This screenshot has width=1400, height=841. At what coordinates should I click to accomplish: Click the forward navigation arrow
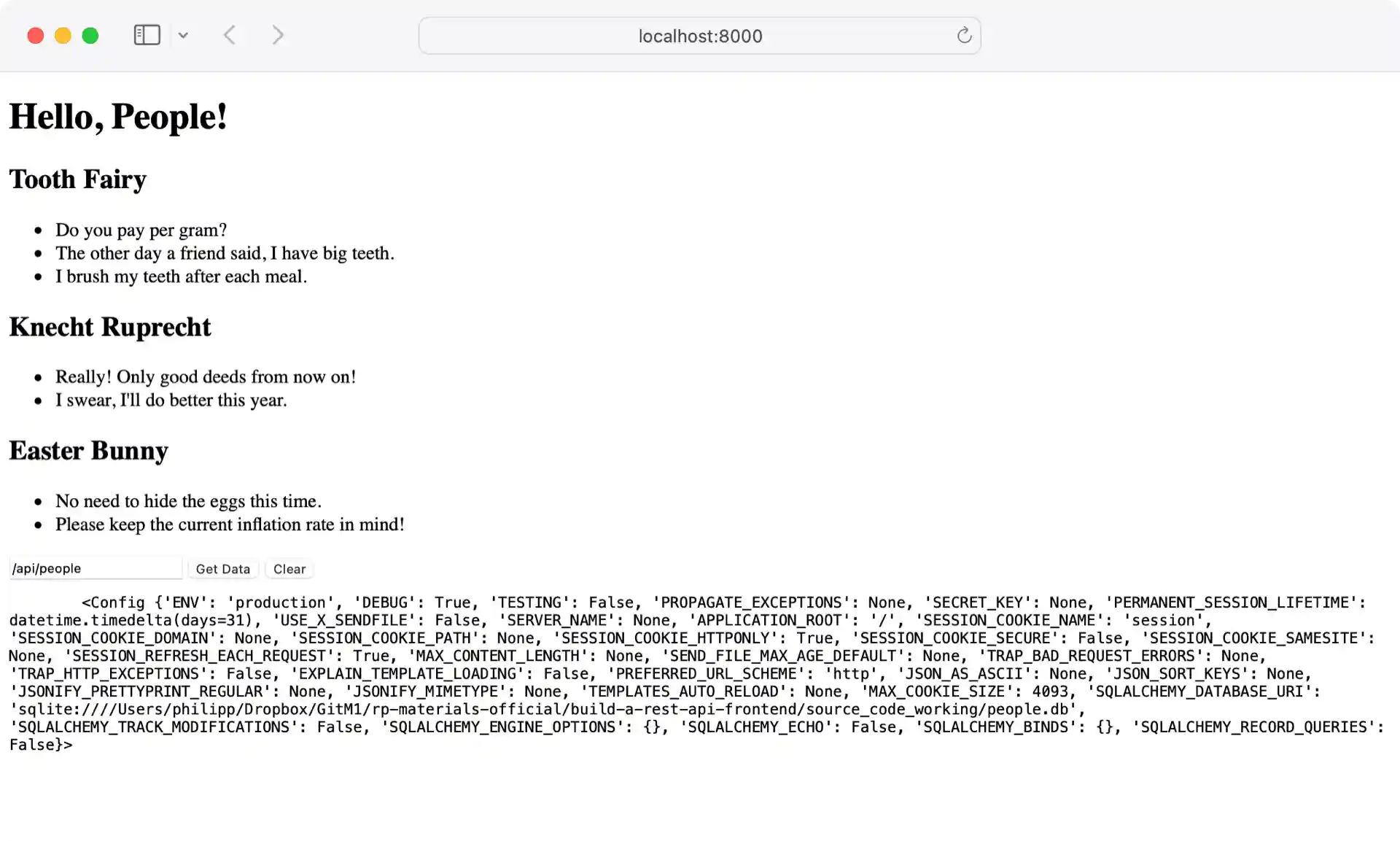click(278, 34)
